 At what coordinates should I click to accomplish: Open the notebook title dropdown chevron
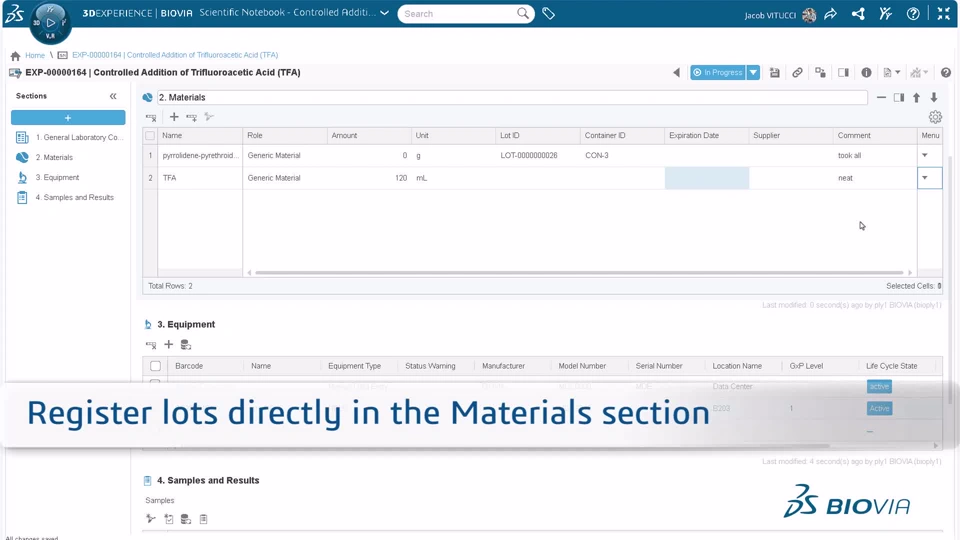pos(384,13)
